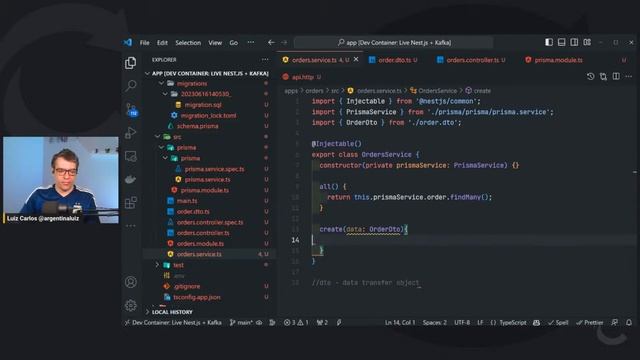
Task: Click Prettier status bar item
Action: [589, 322]
